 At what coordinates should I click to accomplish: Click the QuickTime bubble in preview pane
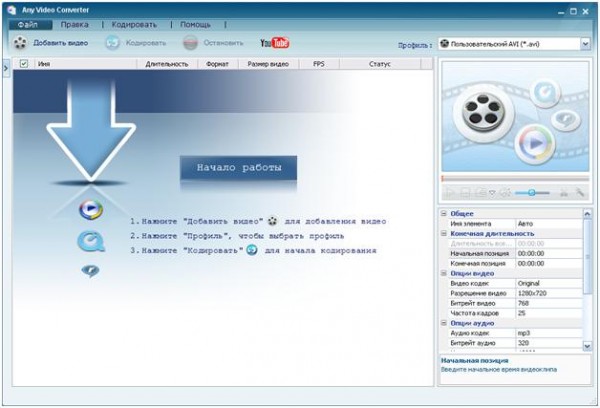545,92
